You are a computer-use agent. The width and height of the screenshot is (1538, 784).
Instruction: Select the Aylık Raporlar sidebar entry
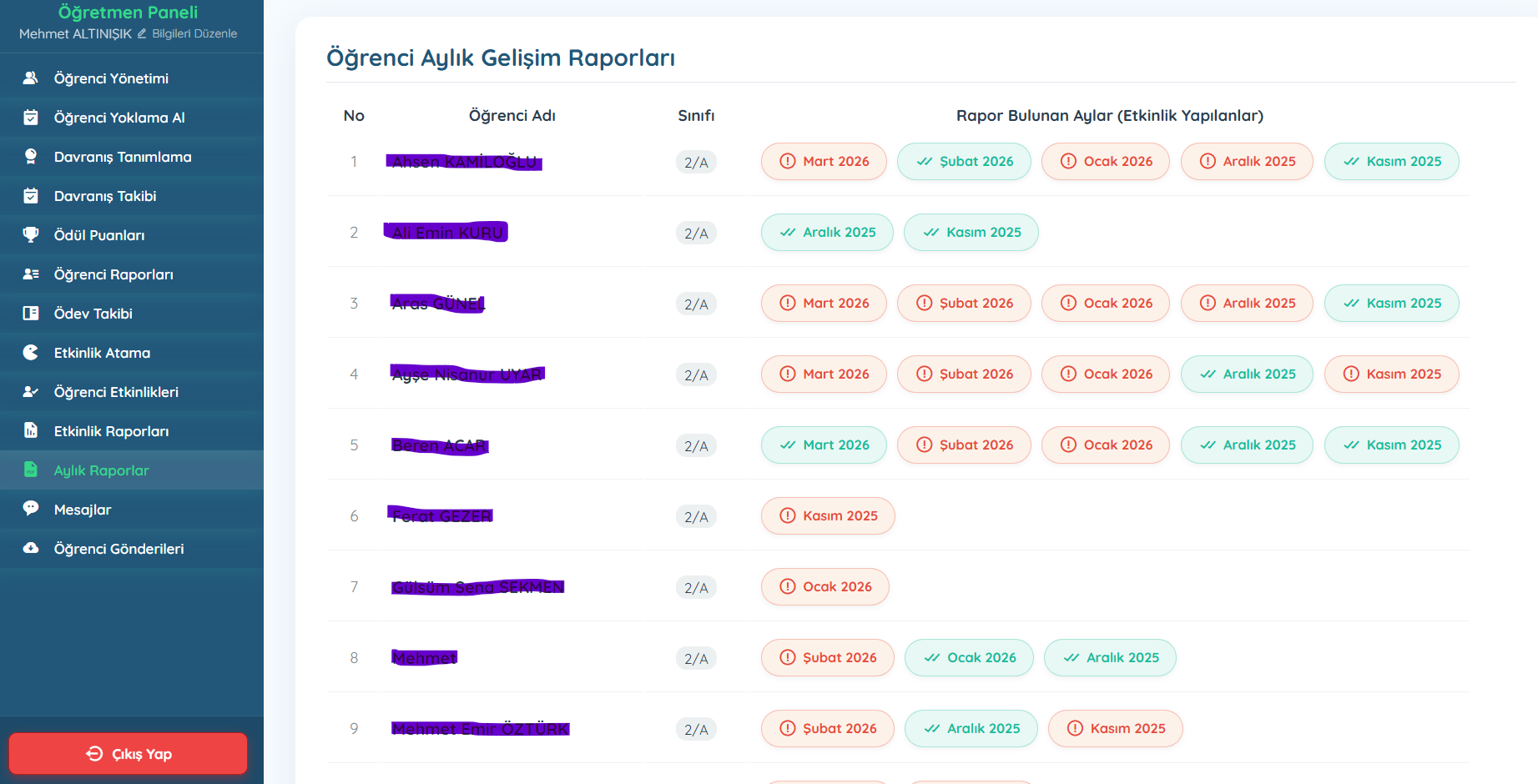[101, 470]
